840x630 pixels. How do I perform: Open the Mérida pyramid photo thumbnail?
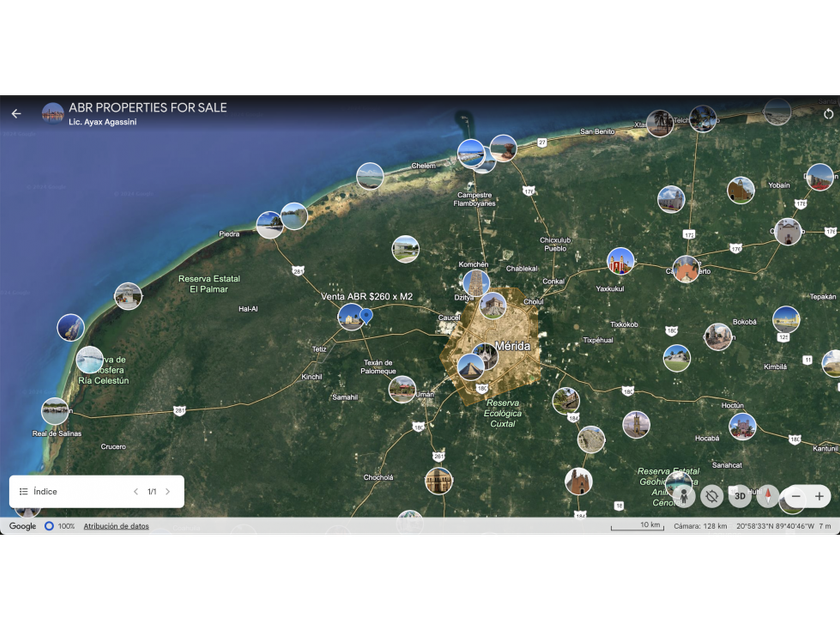point(471,368)
